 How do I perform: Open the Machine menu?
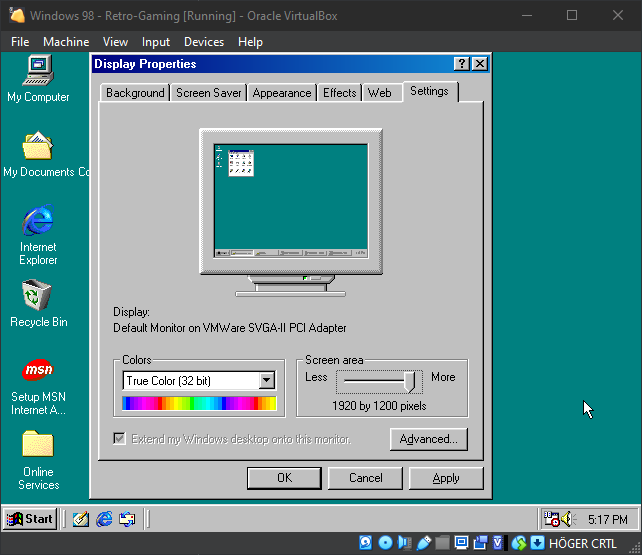point(66,42)
